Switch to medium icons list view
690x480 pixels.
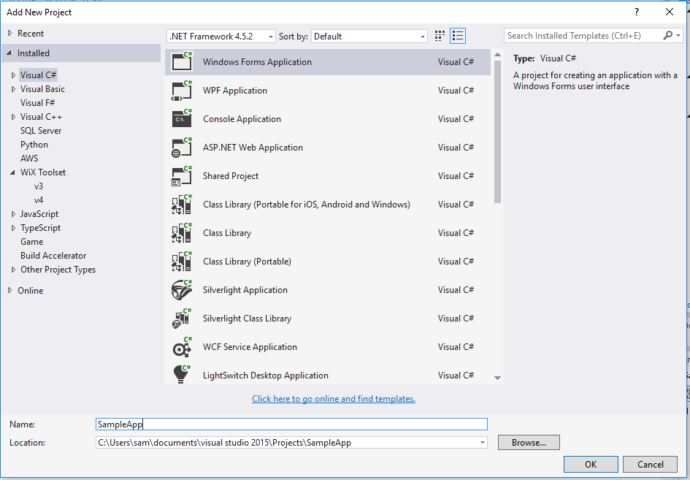click(458, 36)
